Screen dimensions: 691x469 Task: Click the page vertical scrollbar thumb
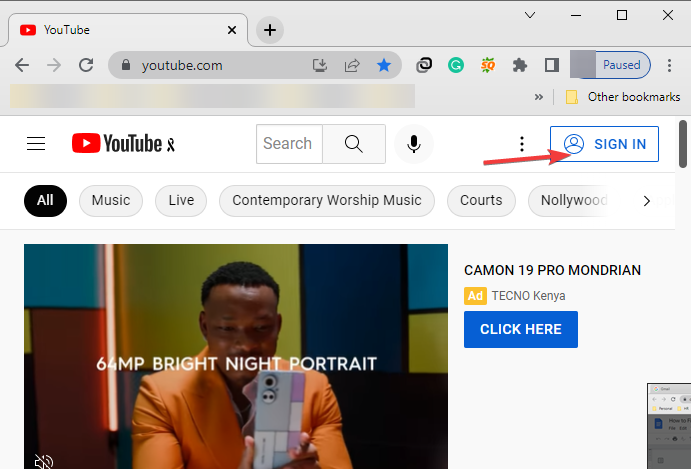coord(683,144)
